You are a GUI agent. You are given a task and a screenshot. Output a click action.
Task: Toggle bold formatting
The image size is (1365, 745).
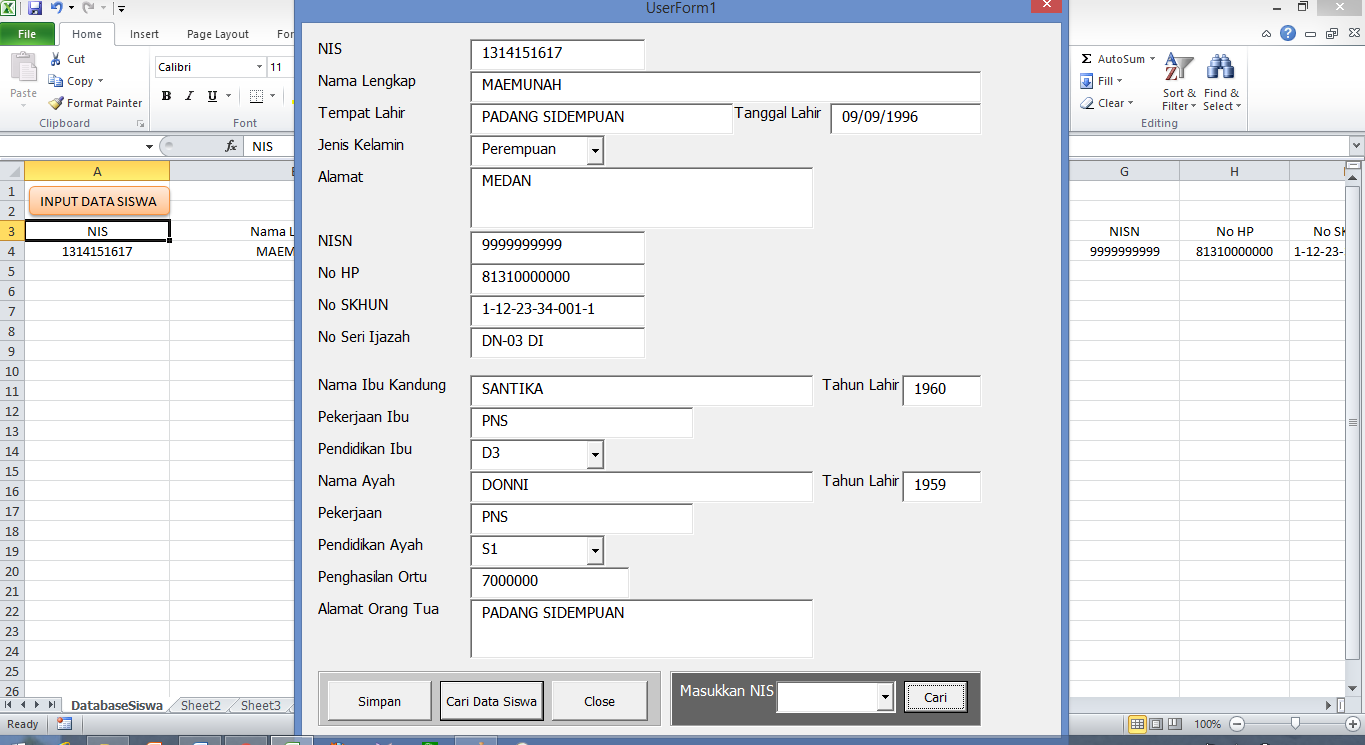[166, 96]
